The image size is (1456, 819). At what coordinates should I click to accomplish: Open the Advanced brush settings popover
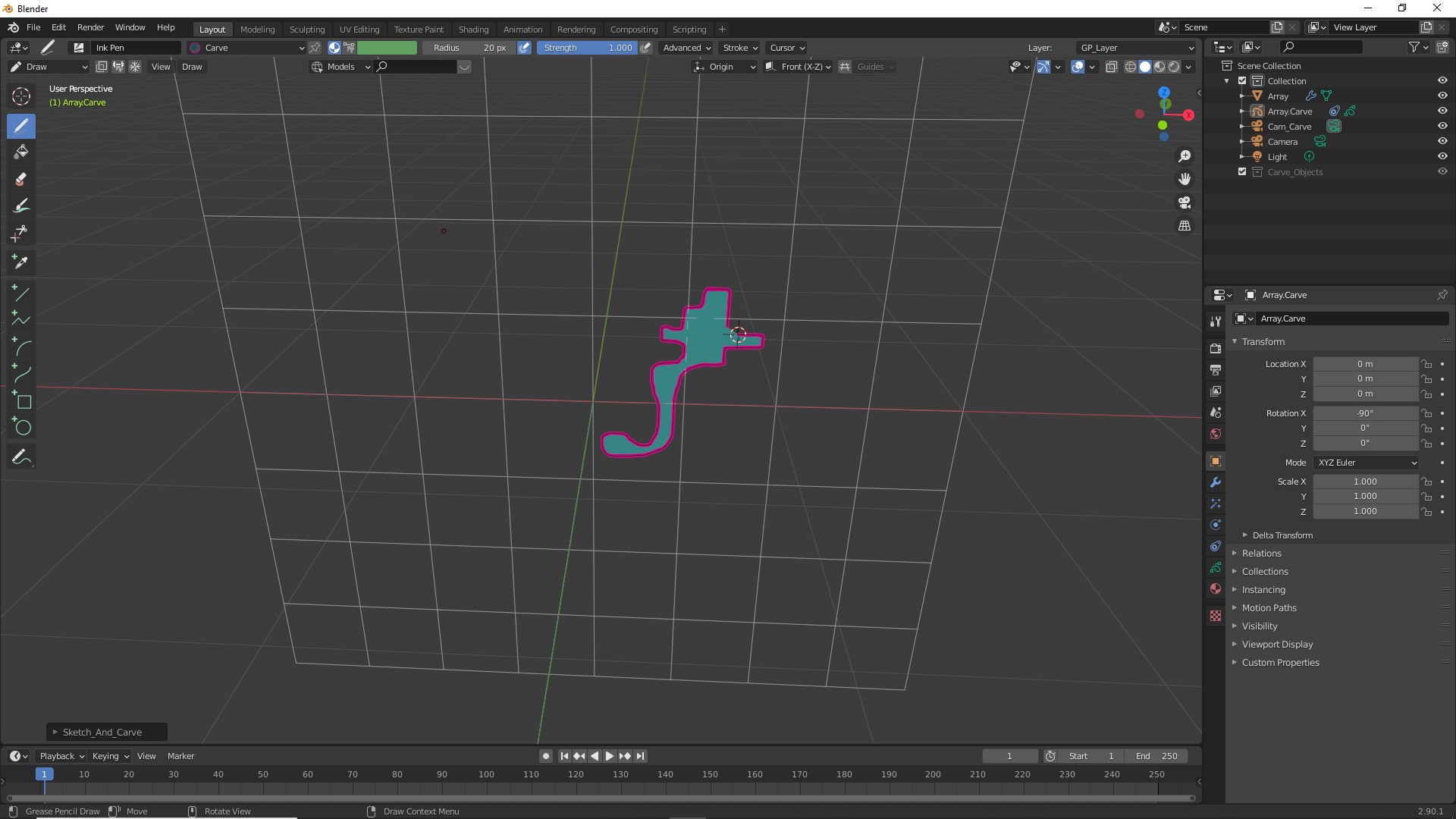(686, 48)
